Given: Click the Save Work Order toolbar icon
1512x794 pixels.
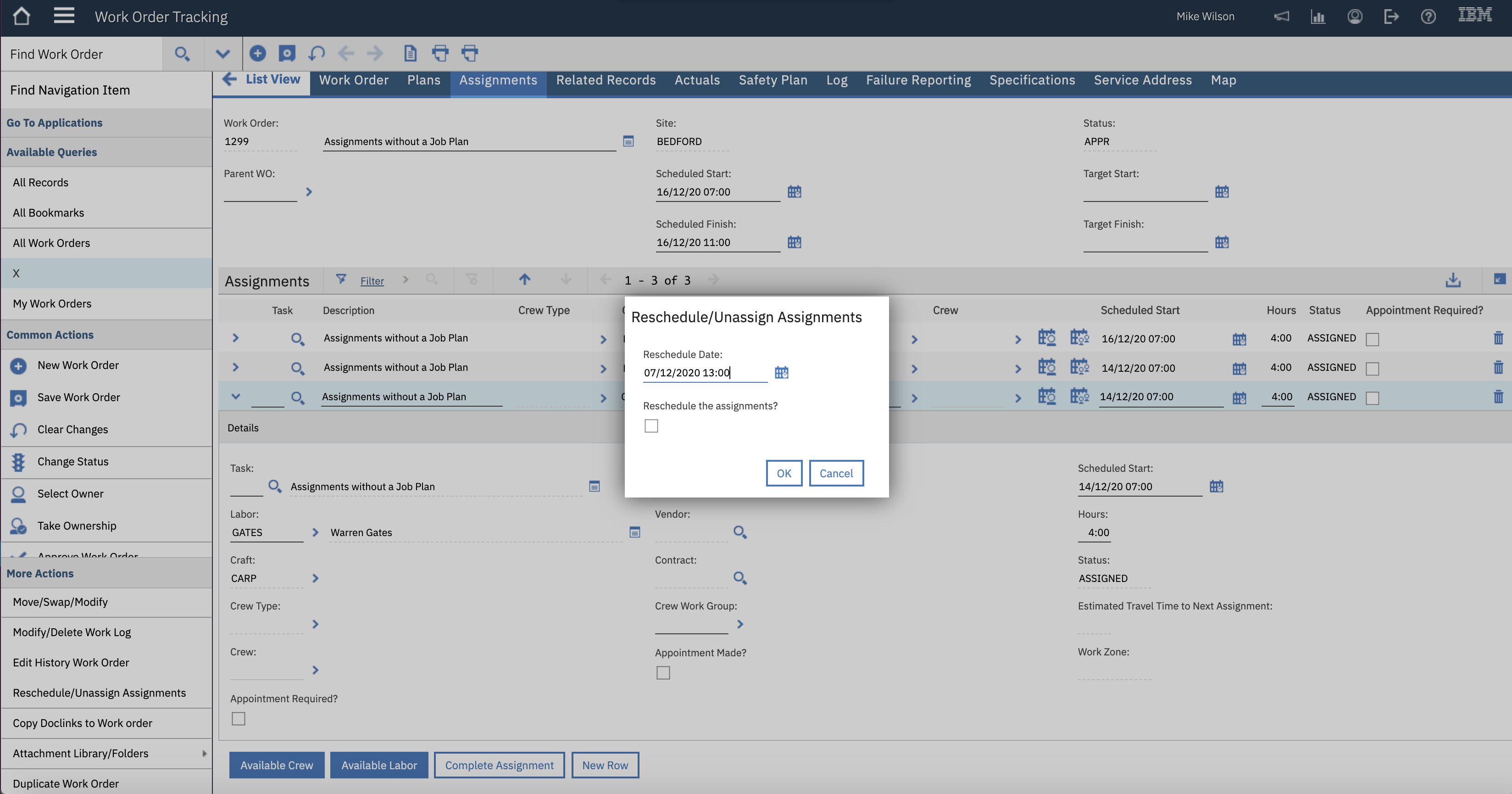Looking at the screenshot, I should click(x=286, y=53).
